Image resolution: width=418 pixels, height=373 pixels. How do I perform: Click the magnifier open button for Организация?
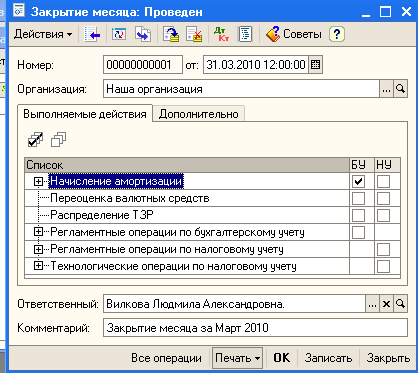[400, 89]
